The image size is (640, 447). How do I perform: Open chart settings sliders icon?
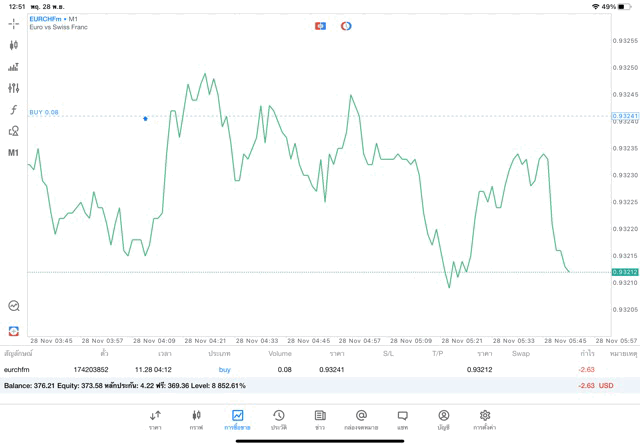[14, 88]
